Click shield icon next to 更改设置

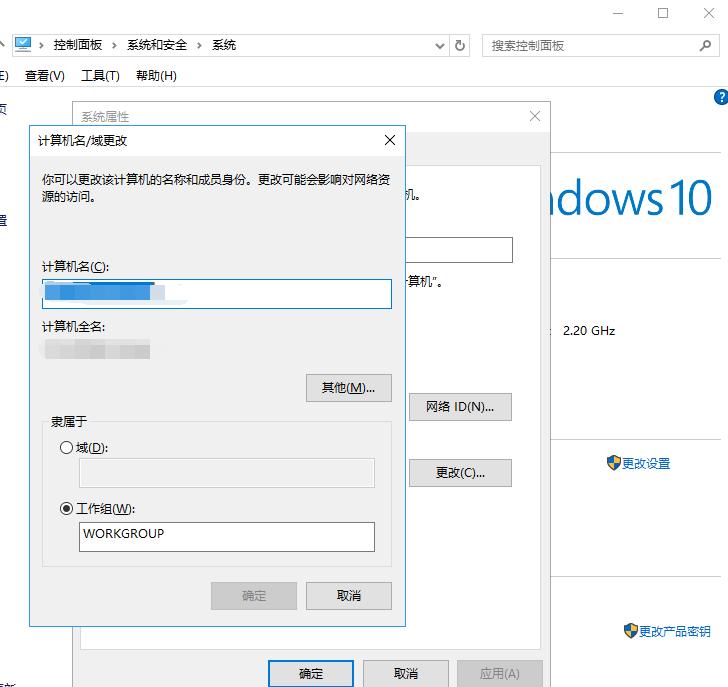[613, 462]
